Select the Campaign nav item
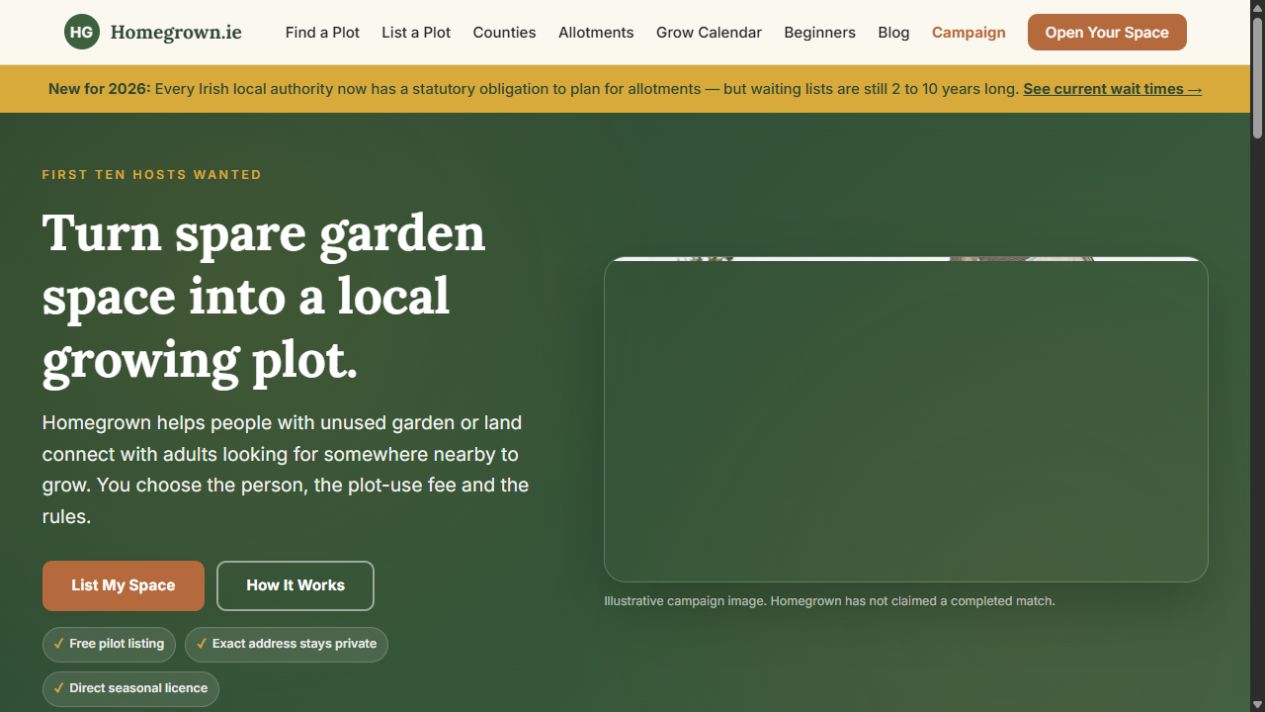1265x712 pixels. click(x=969, y=32)
